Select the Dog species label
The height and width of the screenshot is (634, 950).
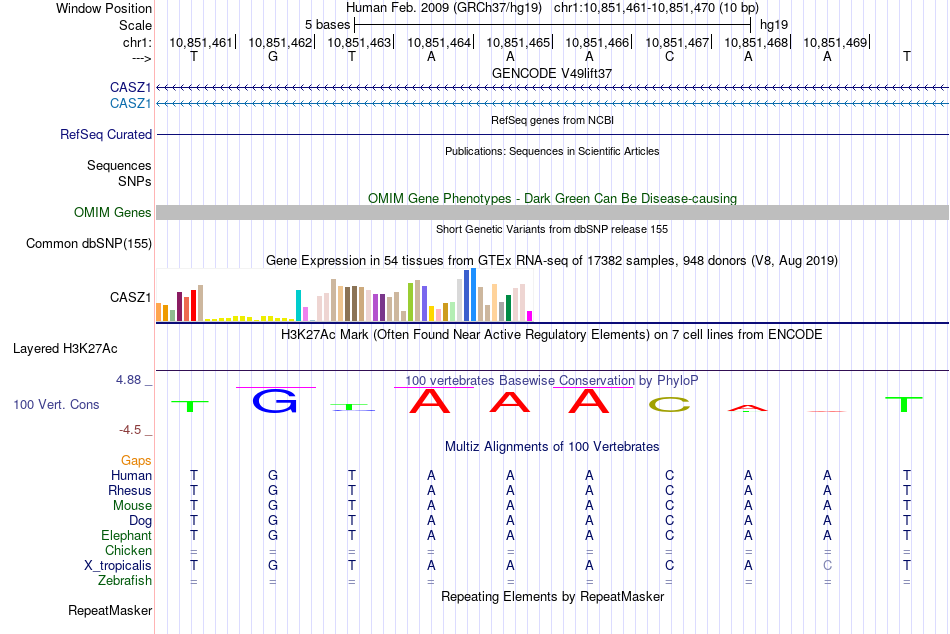141,521
